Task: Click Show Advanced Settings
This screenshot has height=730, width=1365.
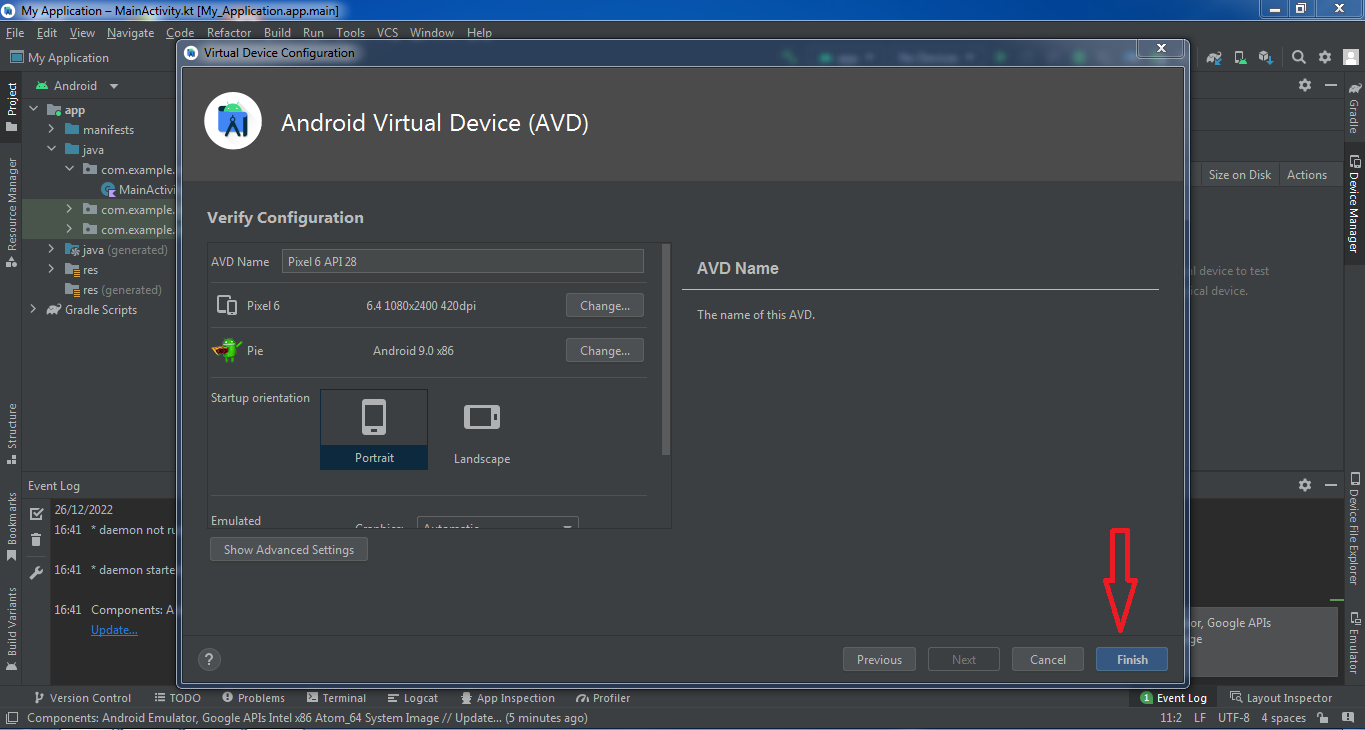Action: [x=289, y=549]
